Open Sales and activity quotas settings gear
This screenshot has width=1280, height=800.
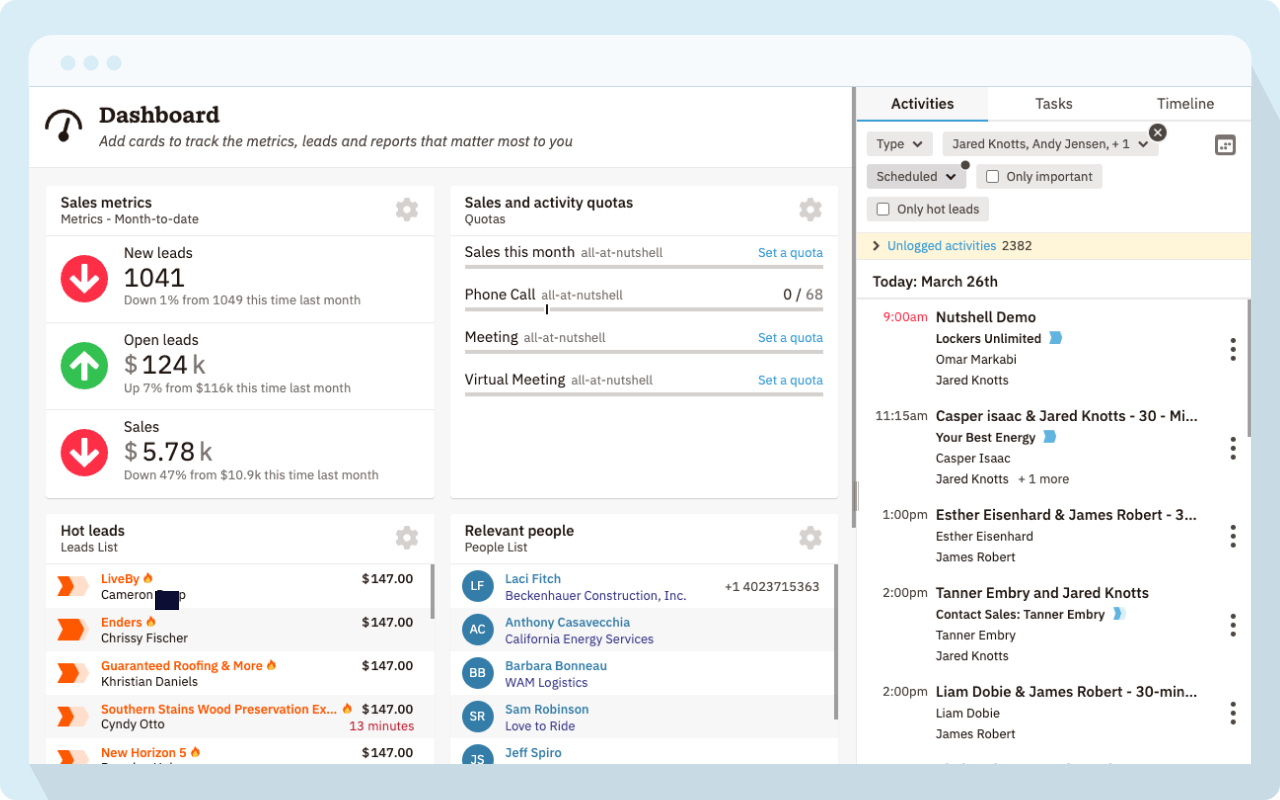(810, 210)
